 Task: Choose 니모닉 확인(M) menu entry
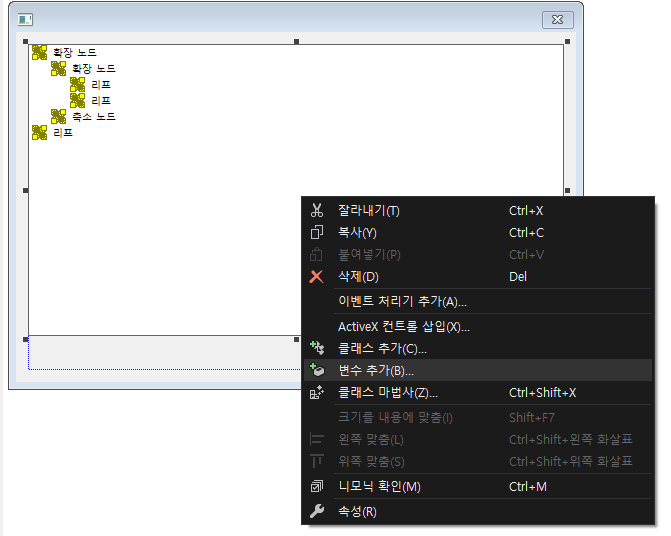(478, 486)
